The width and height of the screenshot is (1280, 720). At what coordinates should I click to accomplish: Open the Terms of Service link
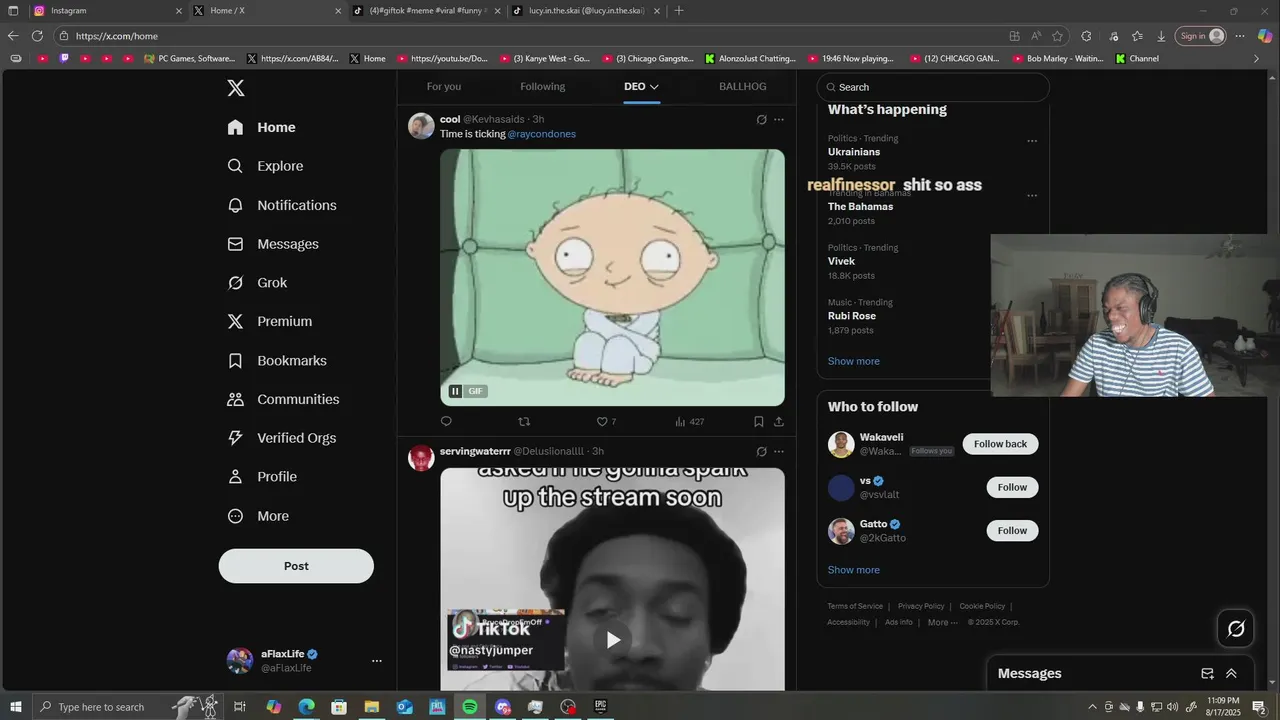855,606
